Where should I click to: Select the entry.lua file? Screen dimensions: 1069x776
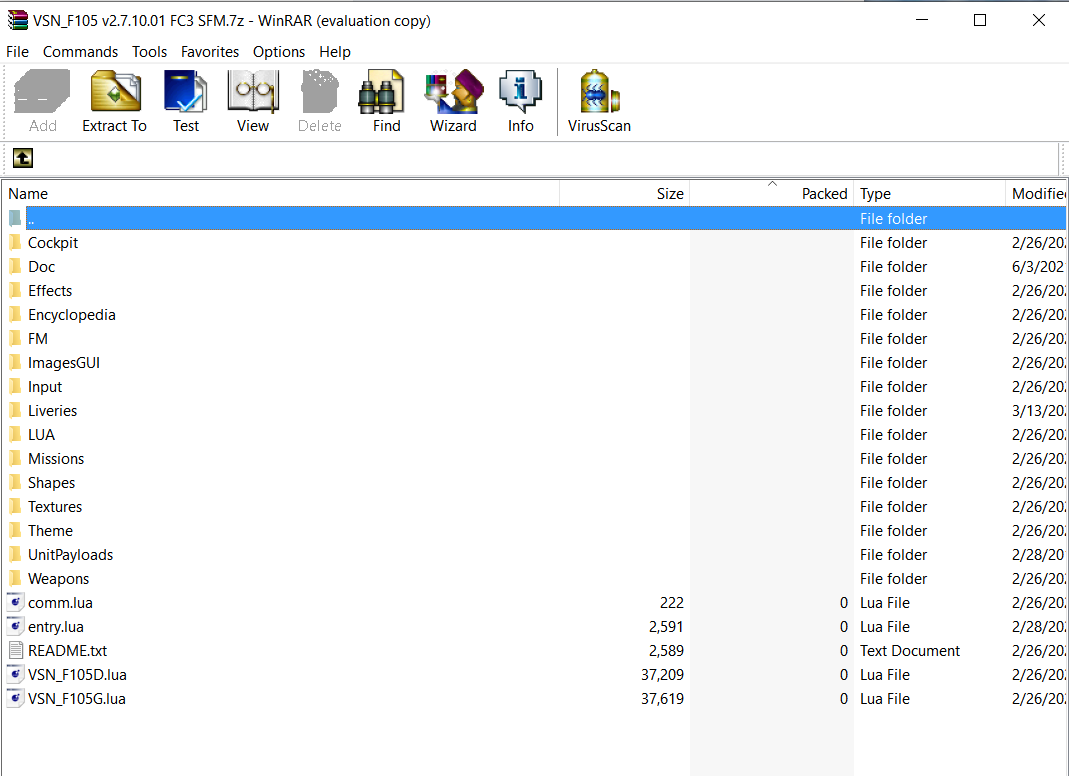[x=56, y=627]
